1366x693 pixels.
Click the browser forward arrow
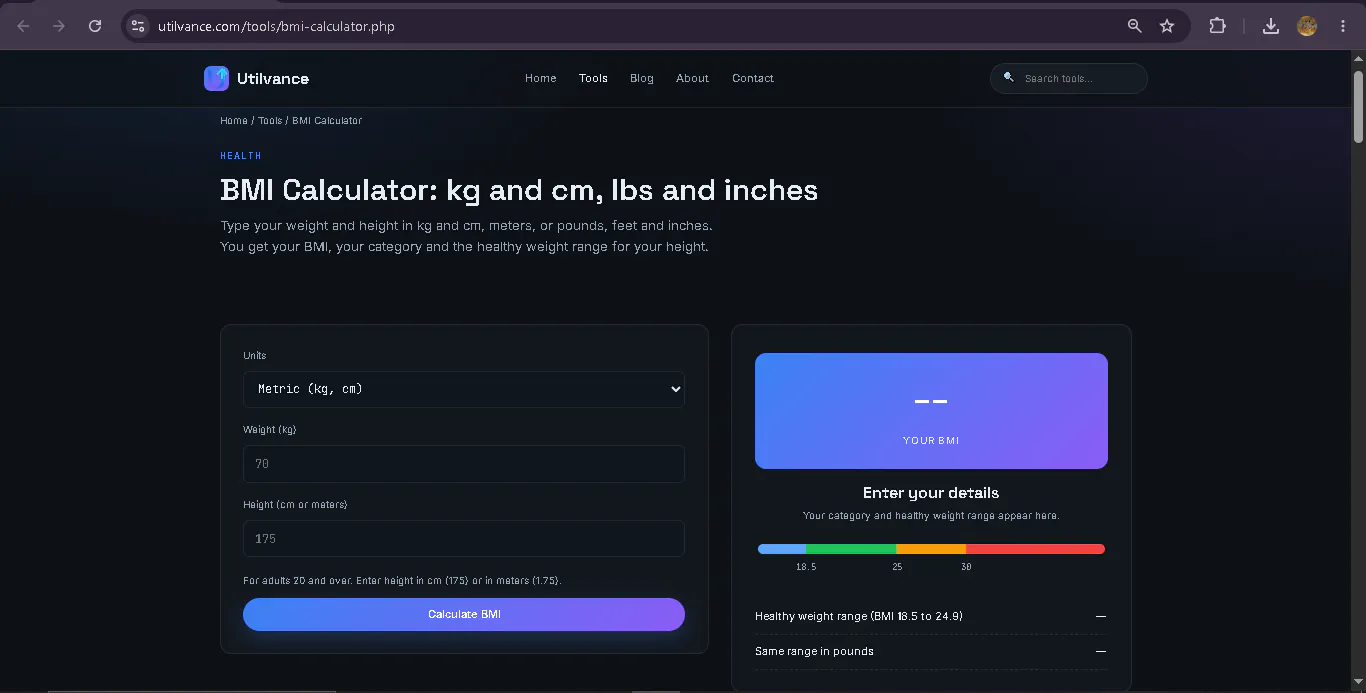pos(59,26)
